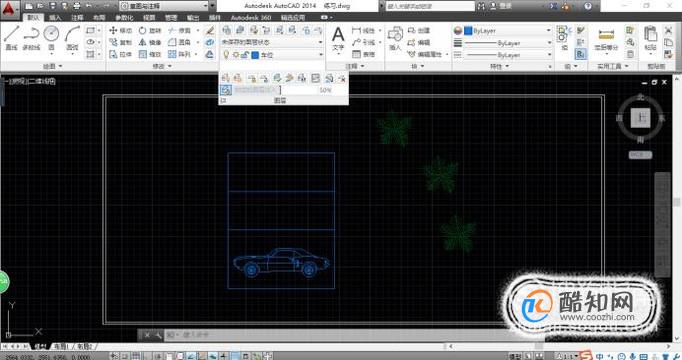Image resolution: width=682 pixels, height=360 pixels.
Task: Choose the Circle (圆) tool
Action: 51,37
